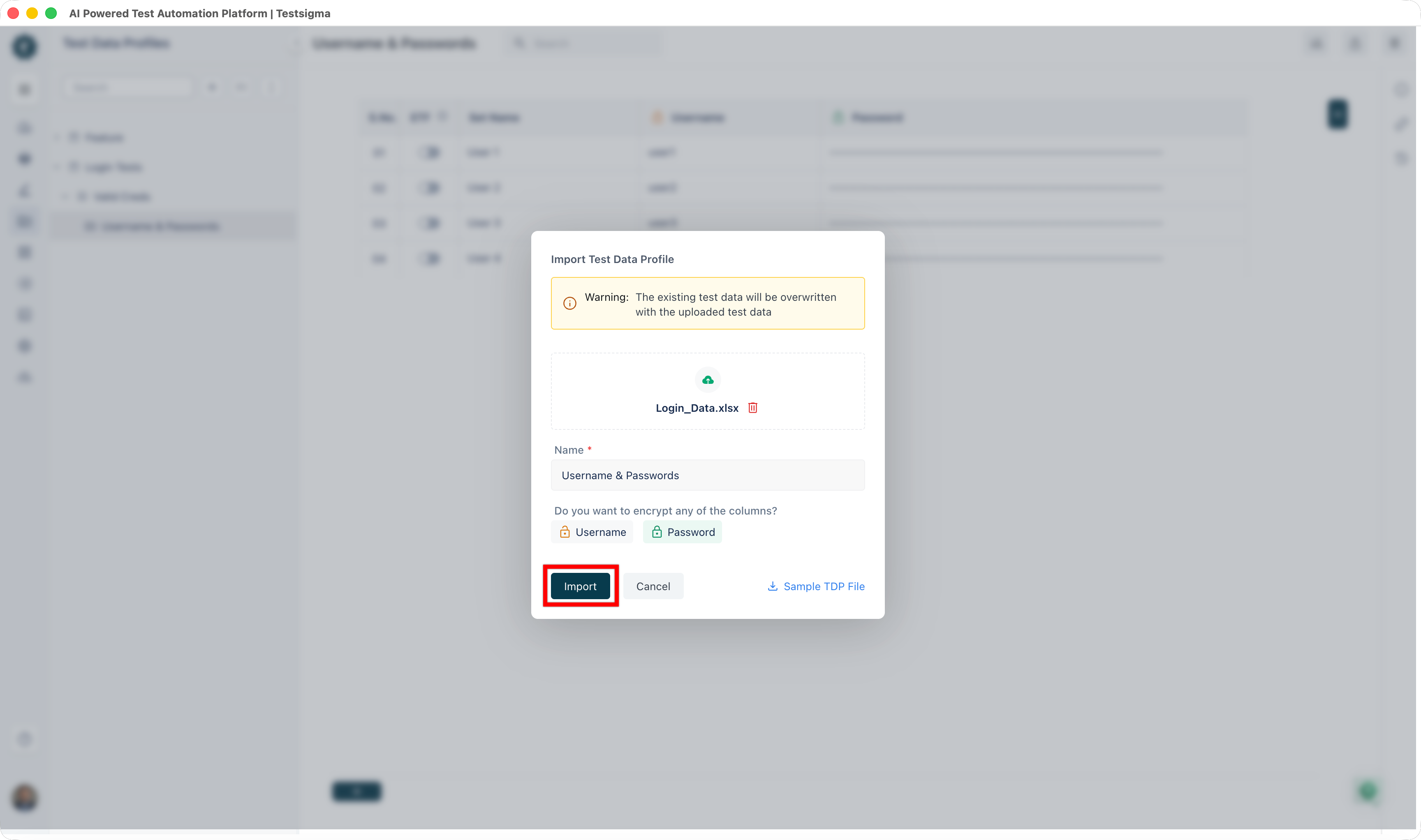Expand the Valid Creds folder
Screen dimensions: 1421x840
click(65, 196)
